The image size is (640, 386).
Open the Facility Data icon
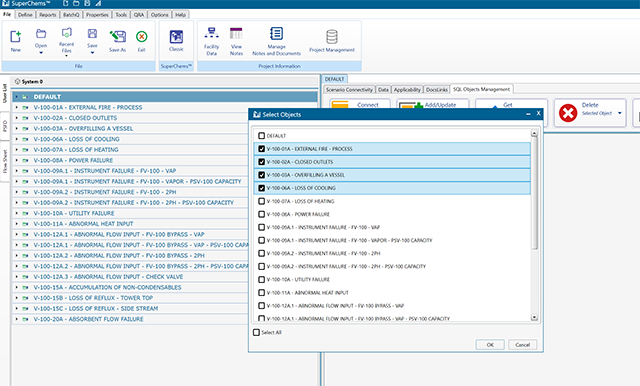coord(211,33)
